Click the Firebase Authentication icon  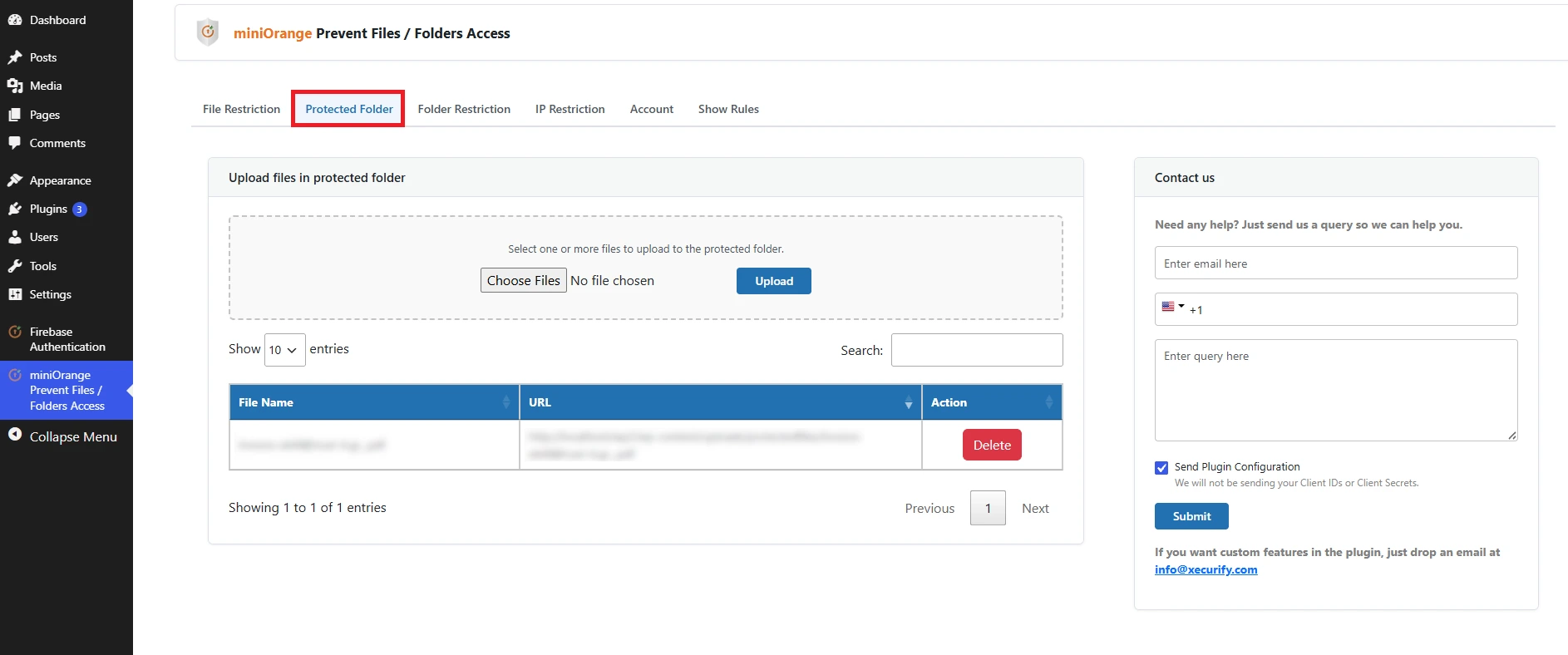coord(15,332)
